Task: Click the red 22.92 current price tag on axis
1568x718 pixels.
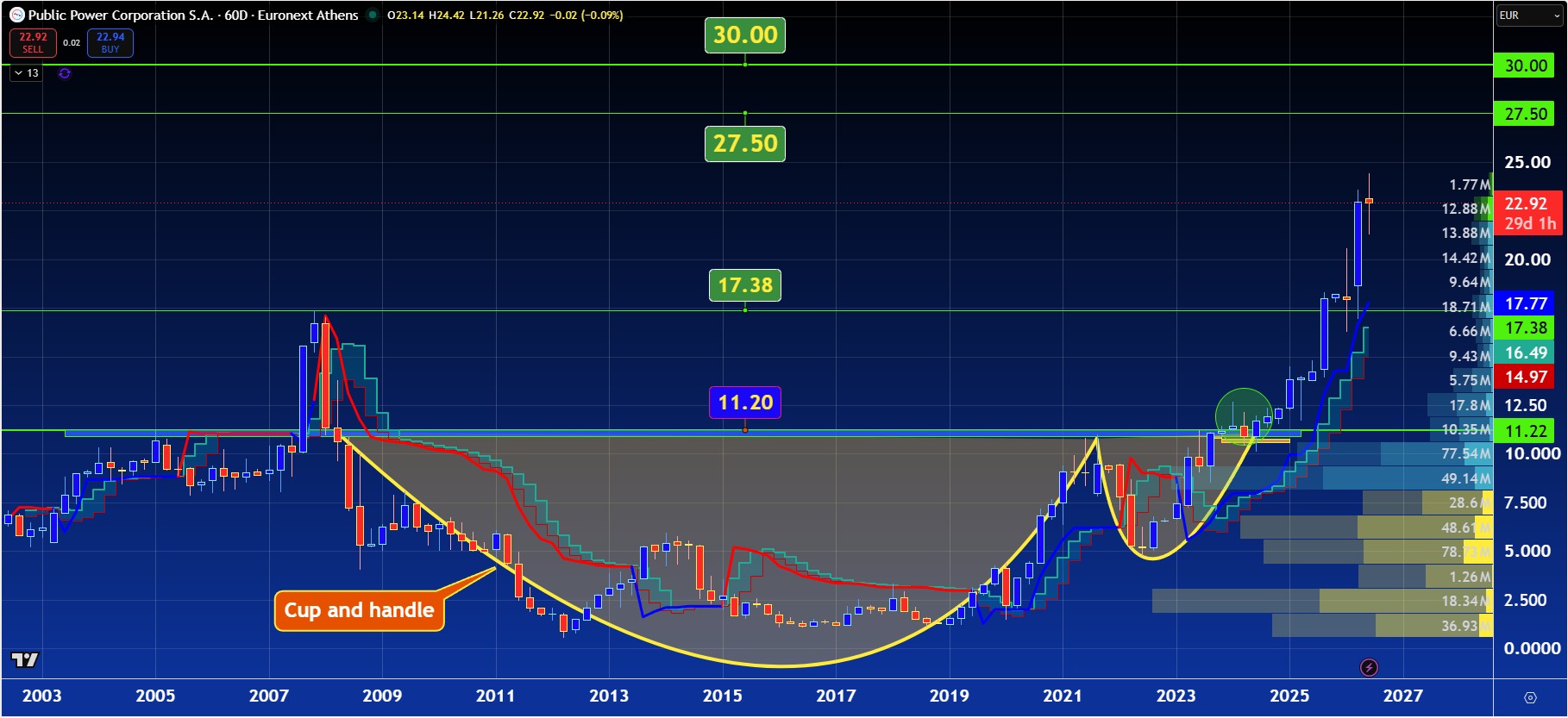Action: pos(1526,203)
